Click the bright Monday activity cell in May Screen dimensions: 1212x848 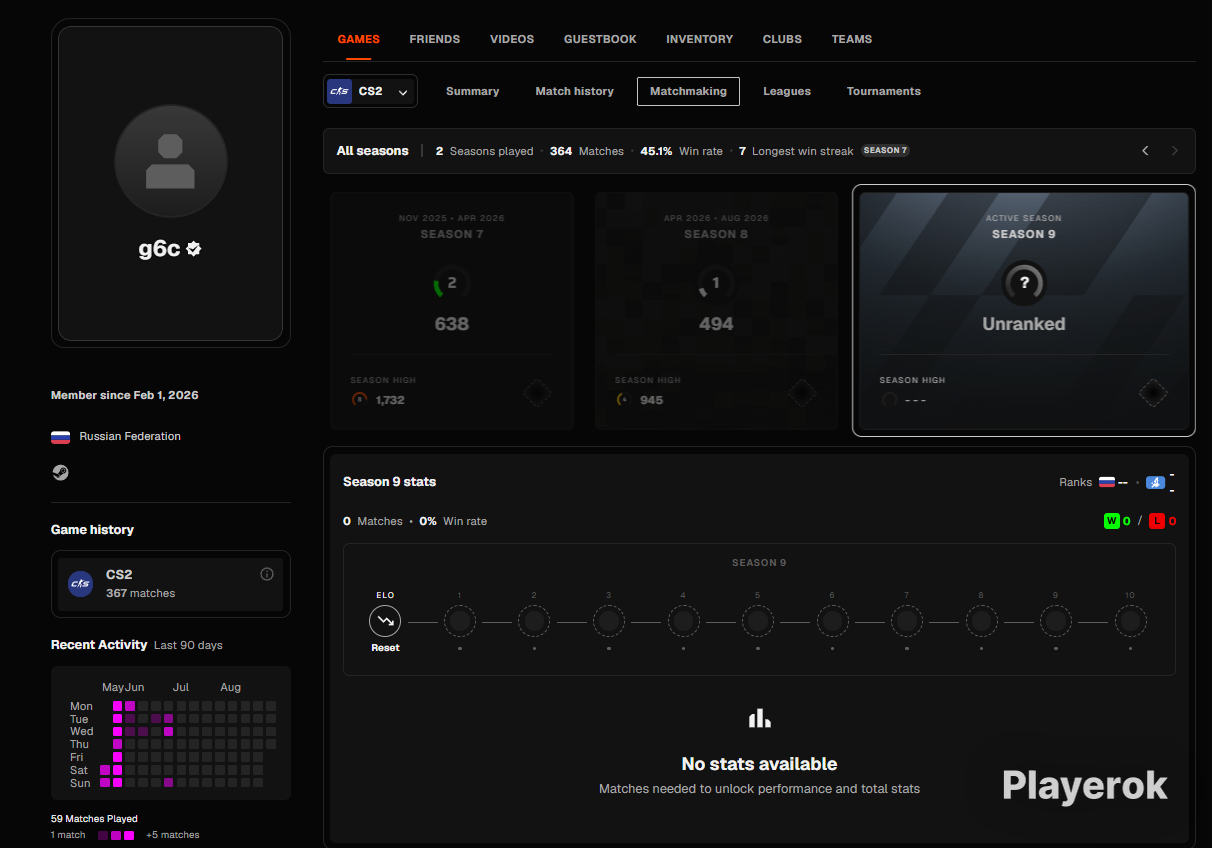[117, 706]
